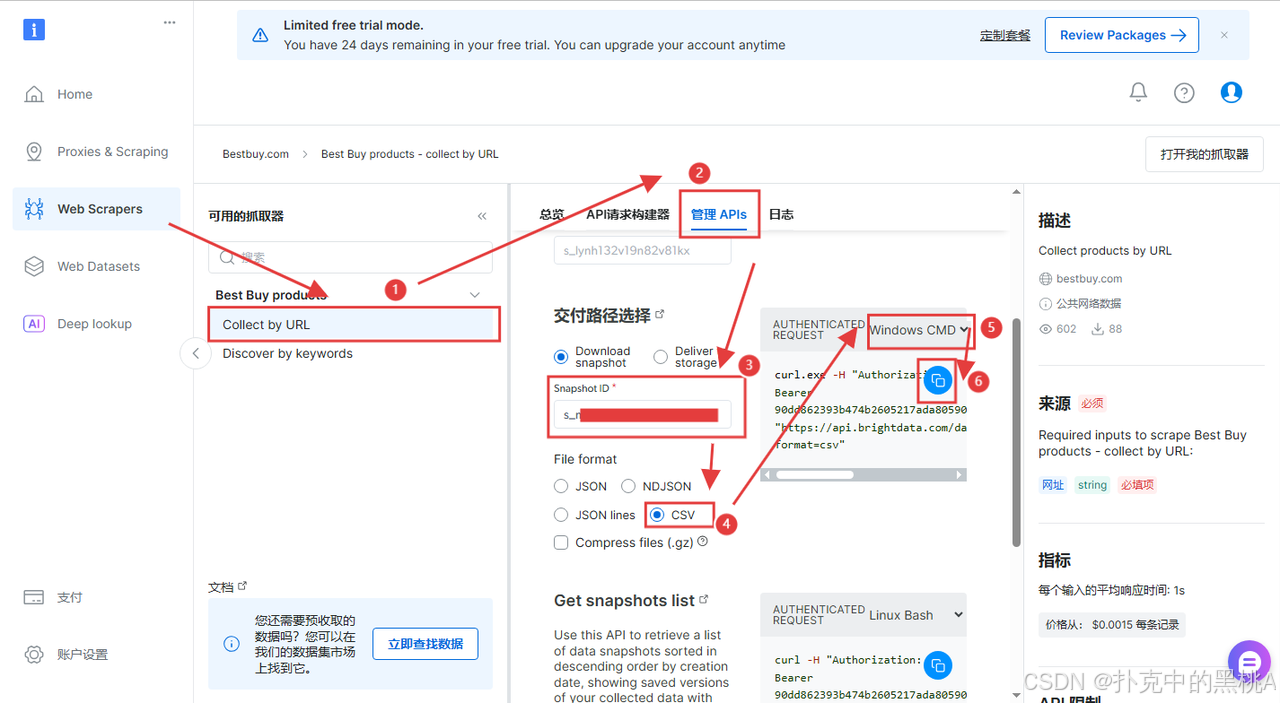Click the downloads icon showing 88

pos(1096,329)
